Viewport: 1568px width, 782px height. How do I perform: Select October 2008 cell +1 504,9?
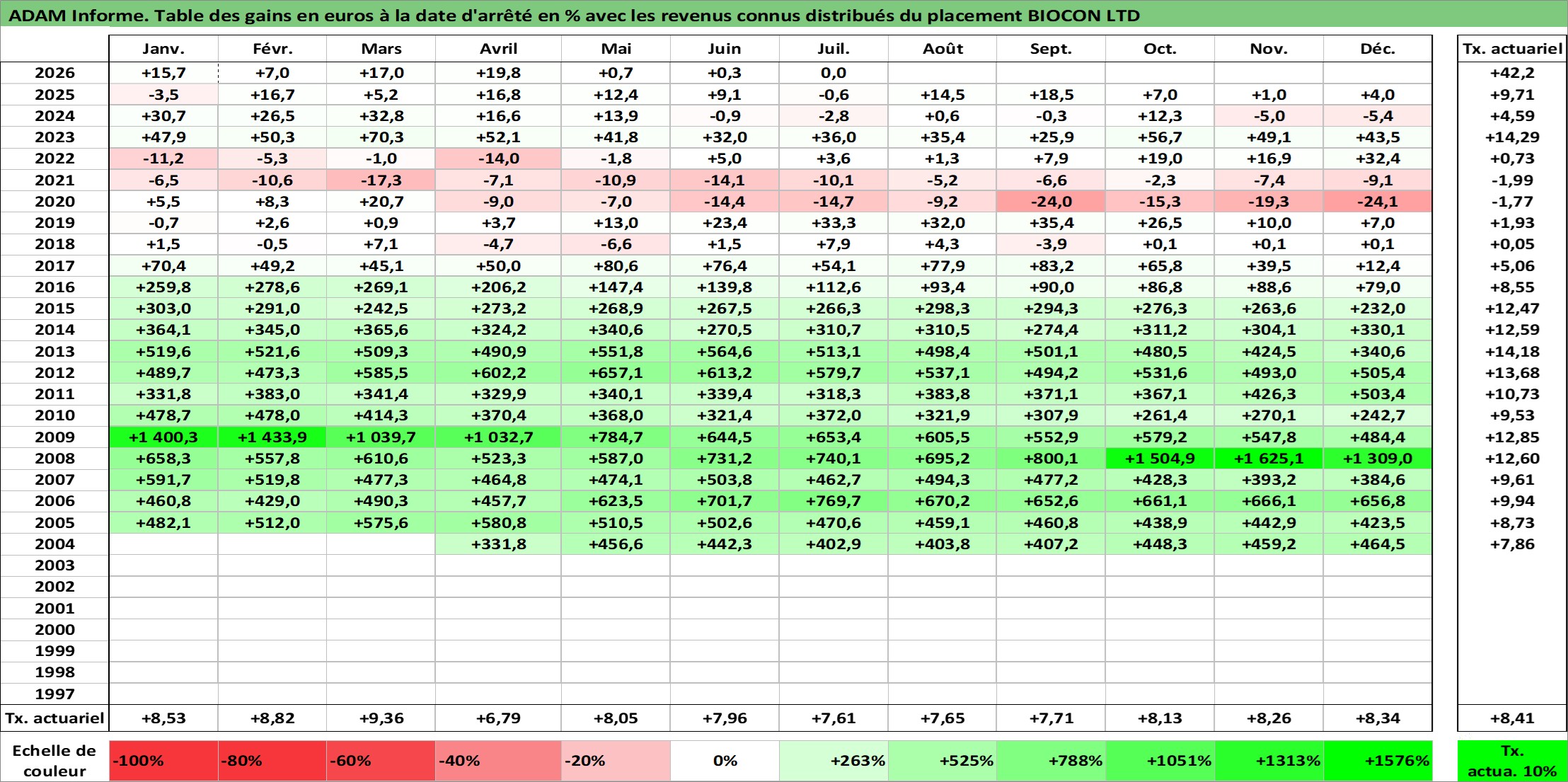point(1160,459)
